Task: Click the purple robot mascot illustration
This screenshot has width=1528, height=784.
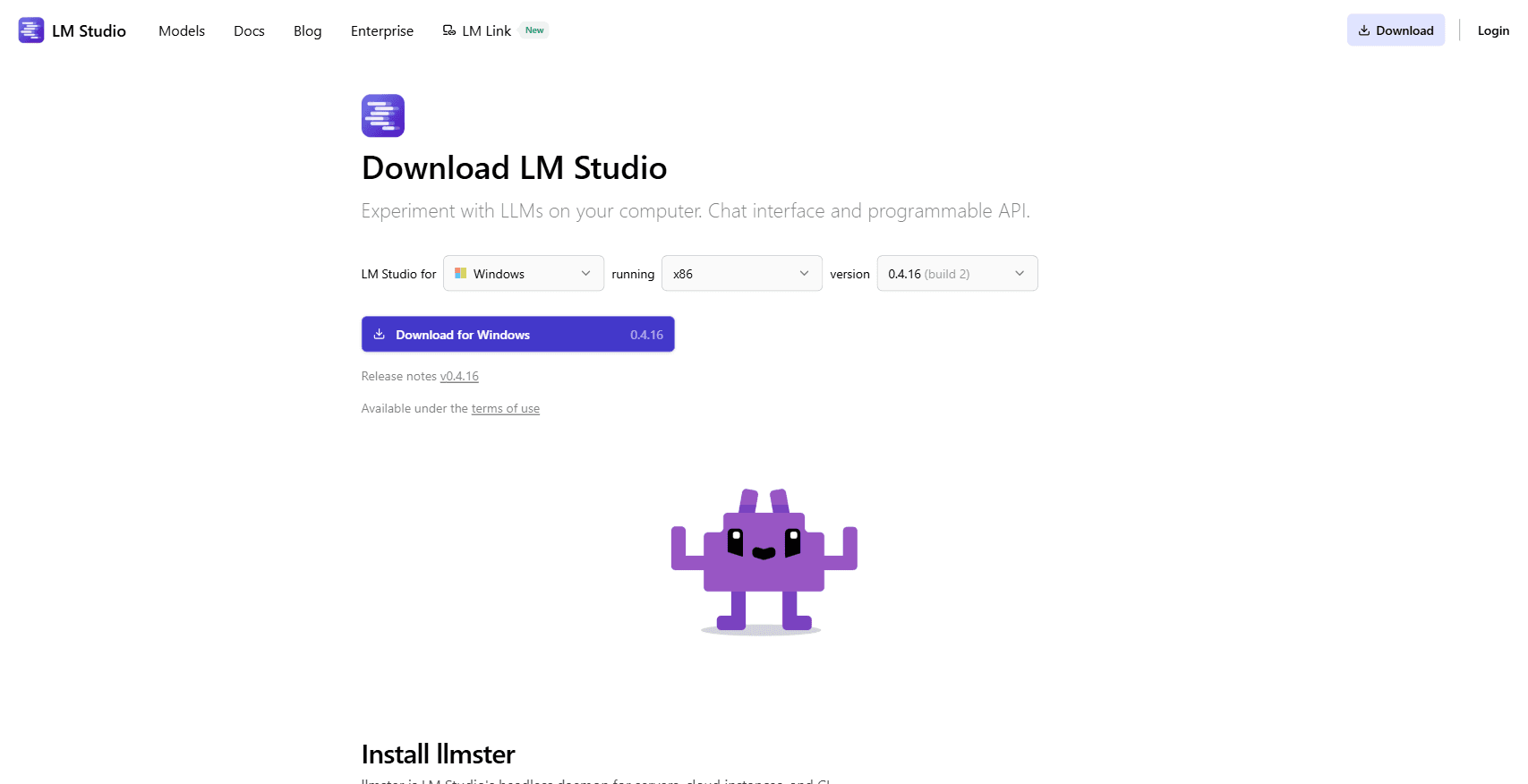Action: pos(764,562)
